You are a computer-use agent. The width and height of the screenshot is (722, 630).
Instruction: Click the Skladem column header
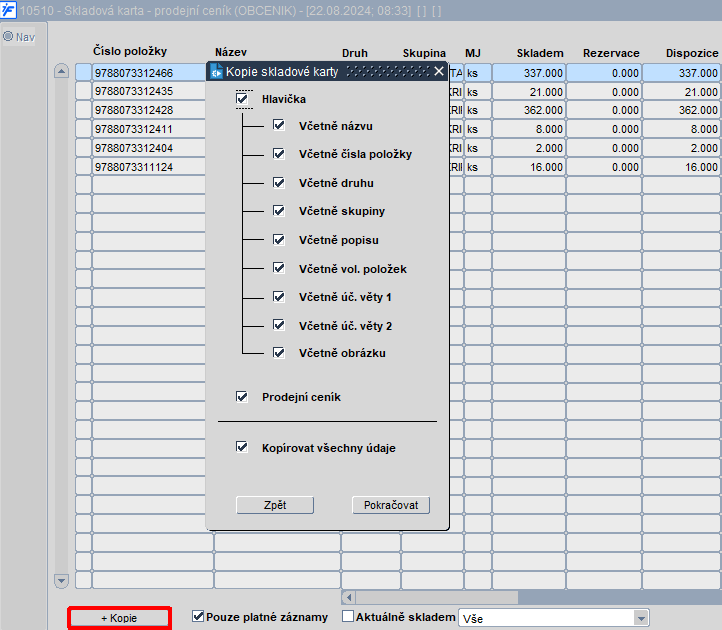pos(540,53)
